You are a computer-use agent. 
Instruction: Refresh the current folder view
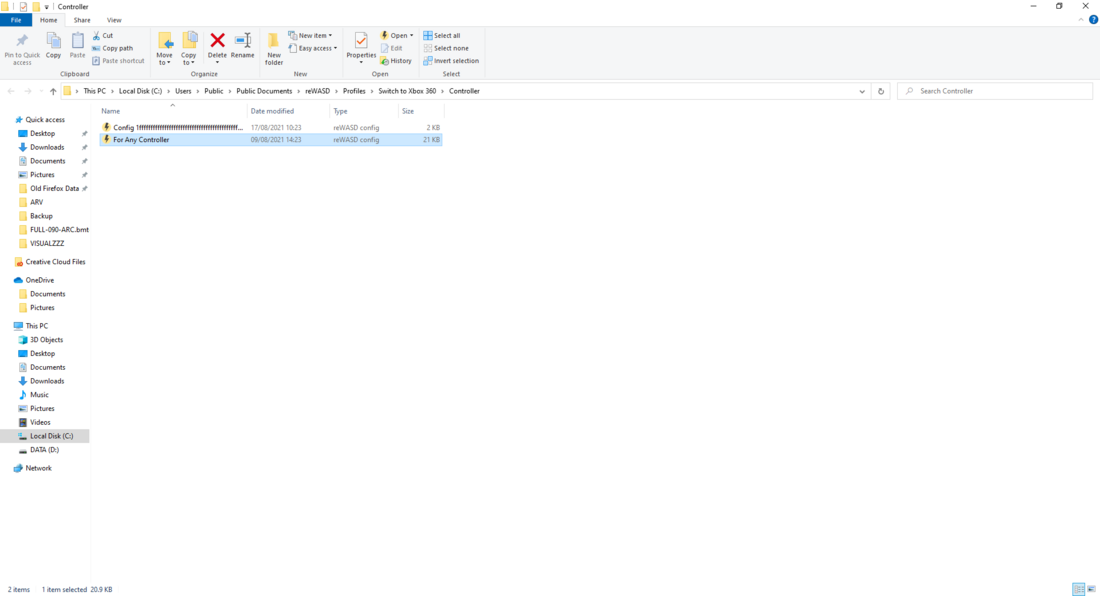tap(881, 91)
